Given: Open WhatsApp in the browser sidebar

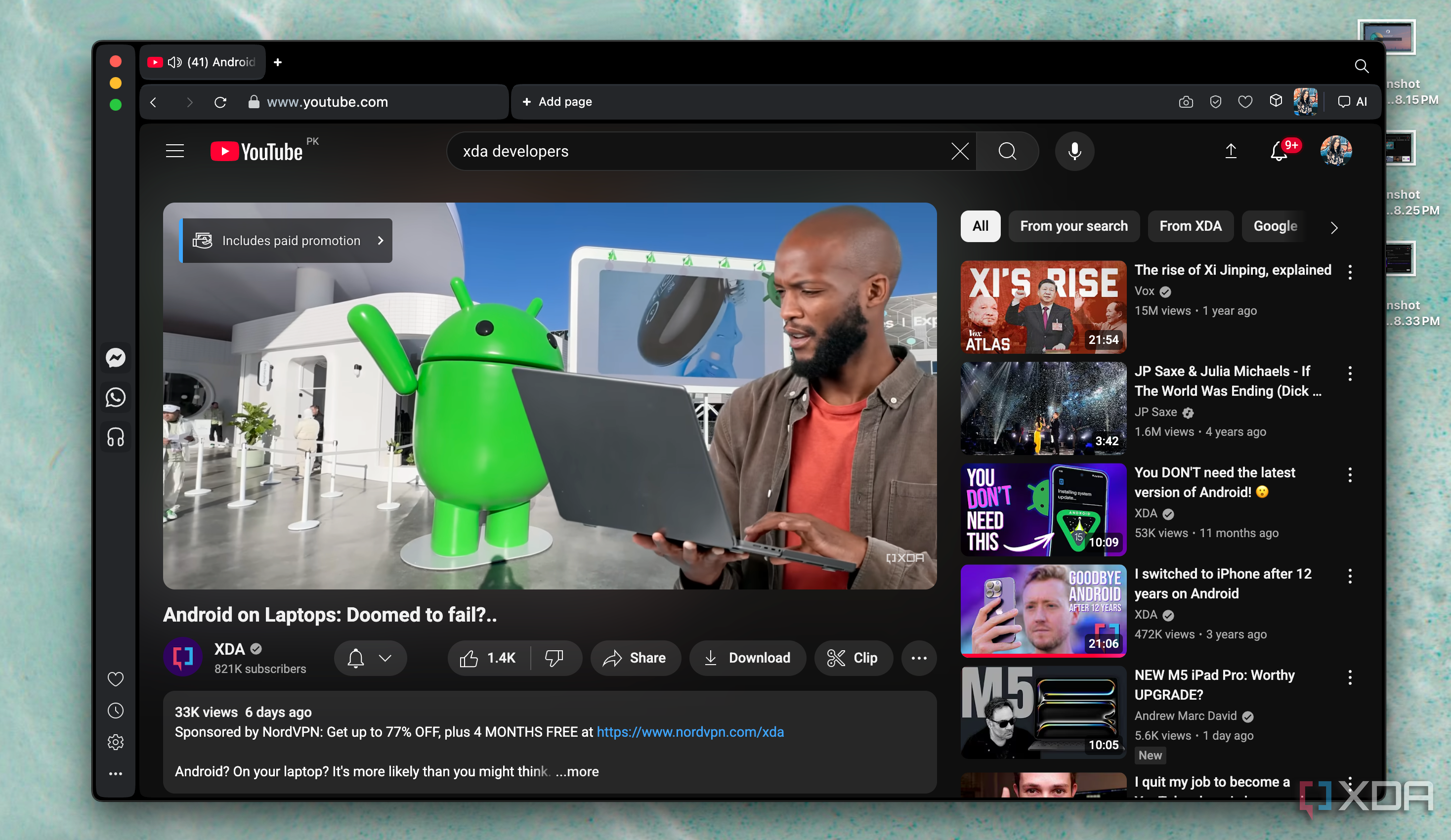Looking at the screenshot, I should (116, 397).
